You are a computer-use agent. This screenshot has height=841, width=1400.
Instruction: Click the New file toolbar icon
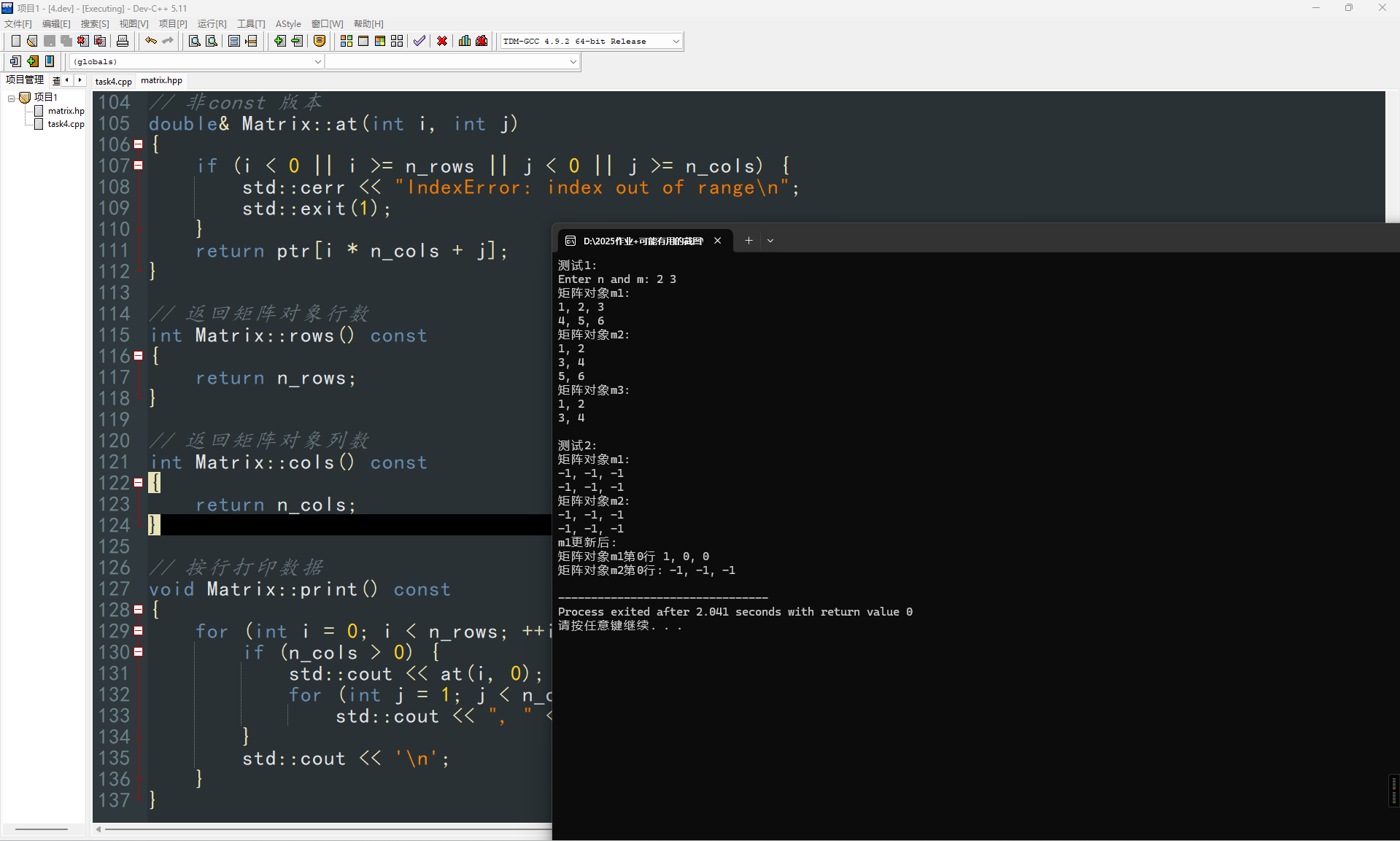coord(15,41)
